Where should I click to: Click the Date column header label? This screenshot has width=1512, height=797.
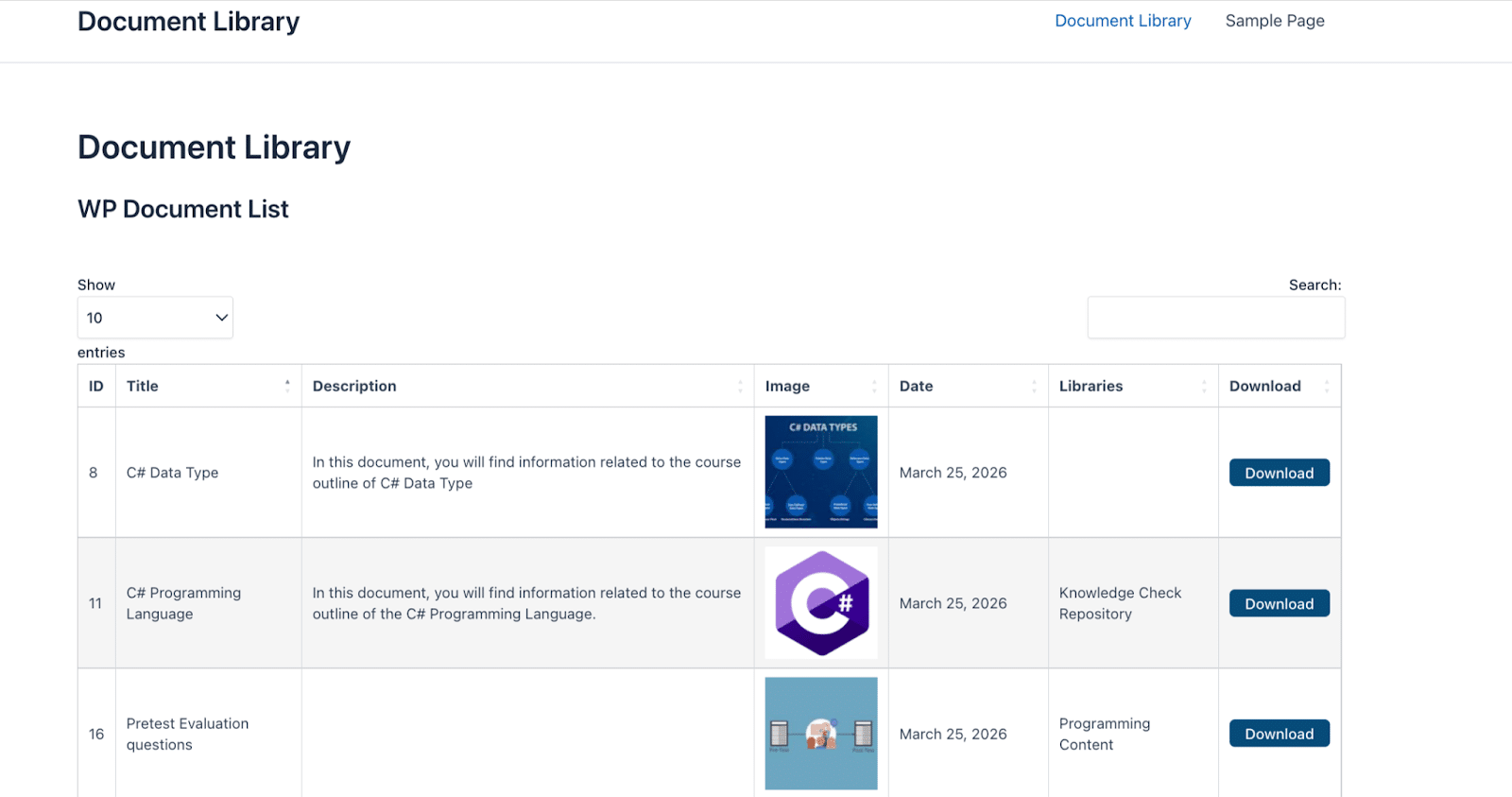coord(916,386)
